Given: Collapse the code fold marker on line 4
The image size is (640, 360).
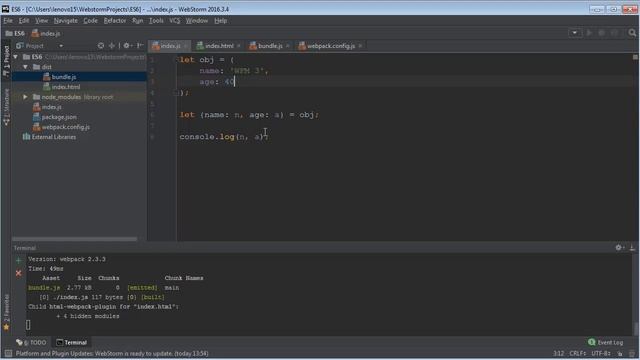Looking at the screenshot, I should coord(176,93).
